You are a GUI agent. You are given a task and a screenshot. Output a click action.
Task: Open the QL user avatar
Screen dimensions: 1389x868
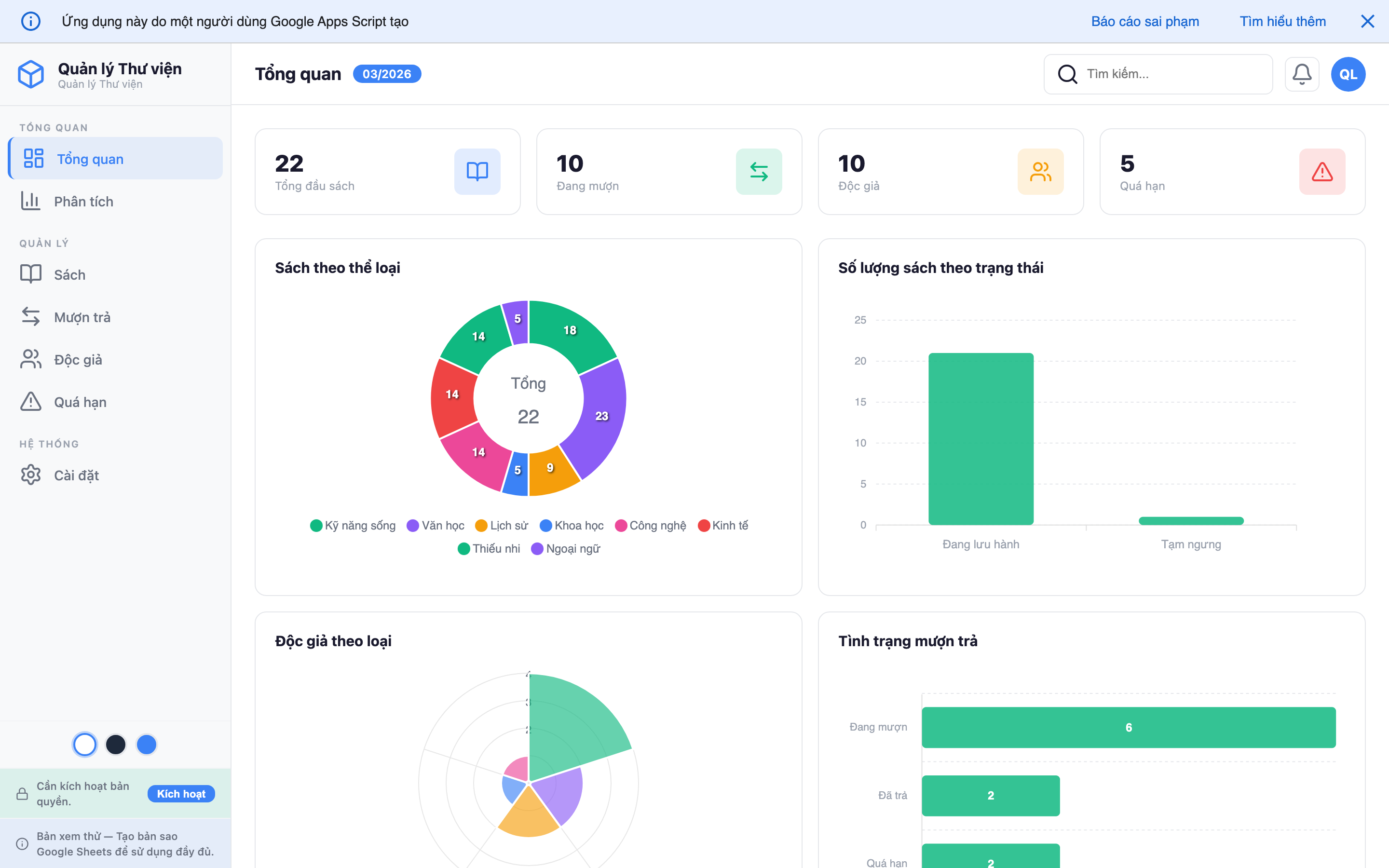pos(1348,74)
